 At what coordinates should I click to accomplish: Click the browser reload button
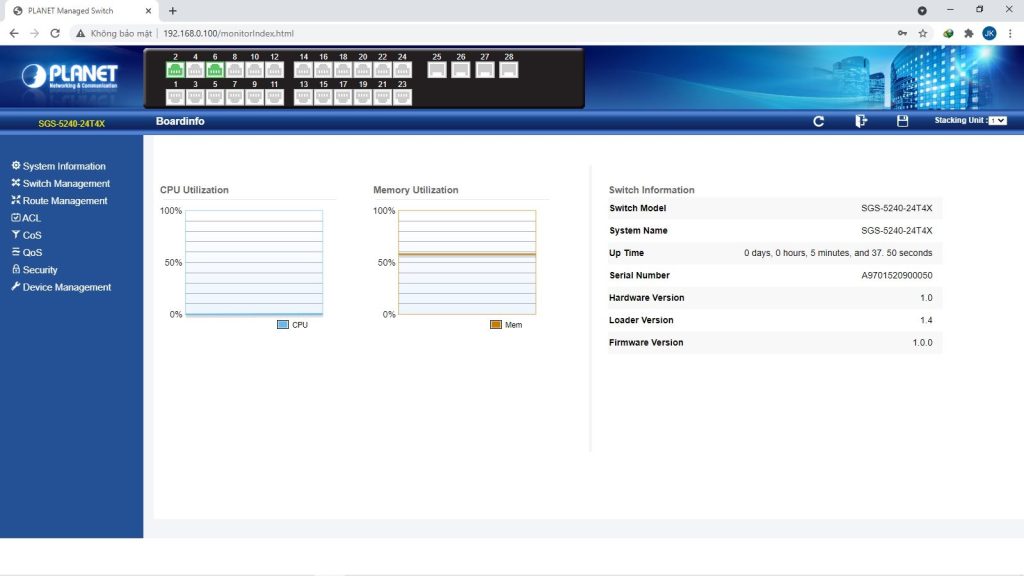55,33
